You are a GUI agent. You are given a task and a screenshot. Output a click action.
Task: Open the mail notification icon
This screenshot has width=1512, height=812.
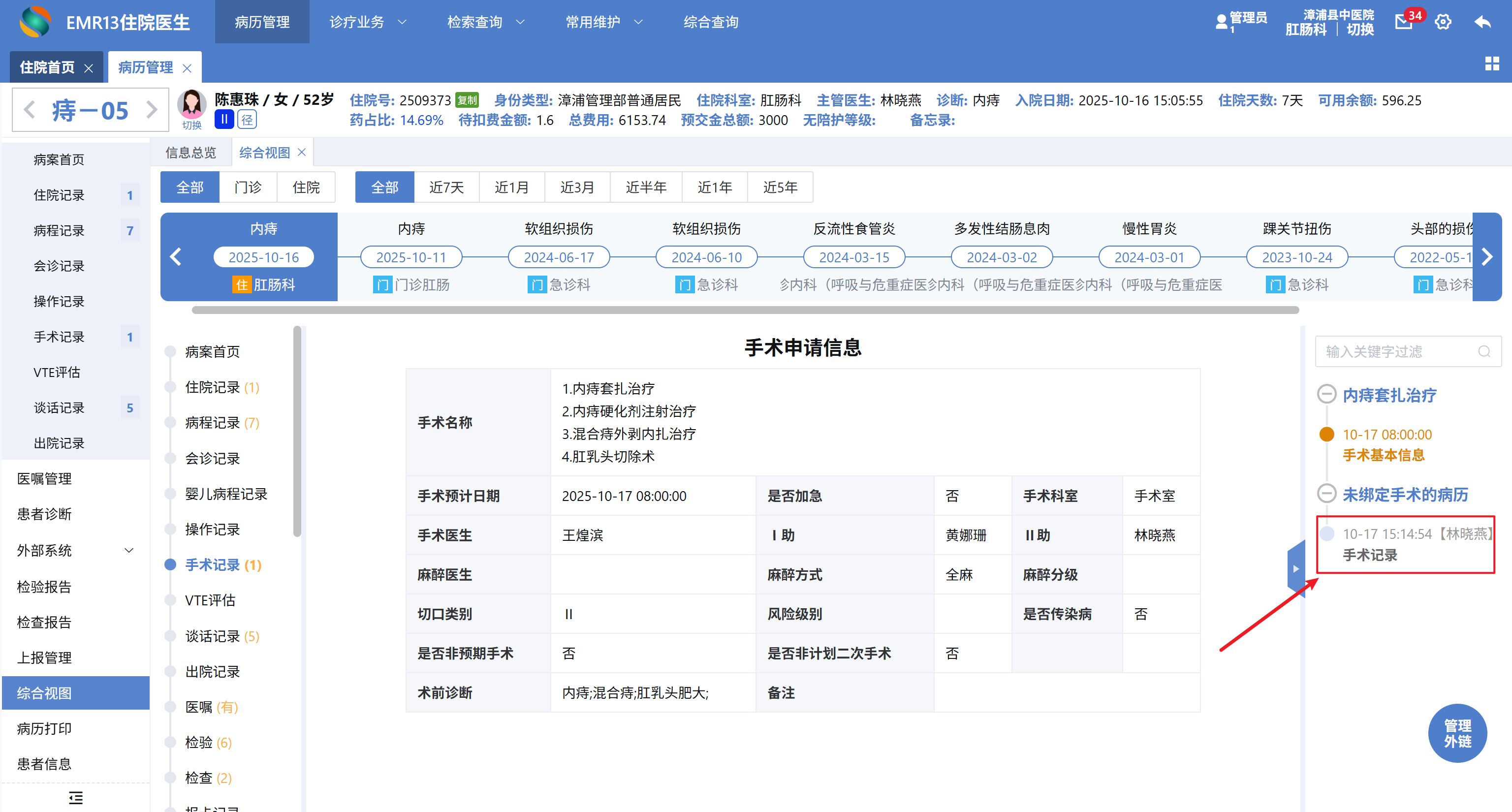1403,22
